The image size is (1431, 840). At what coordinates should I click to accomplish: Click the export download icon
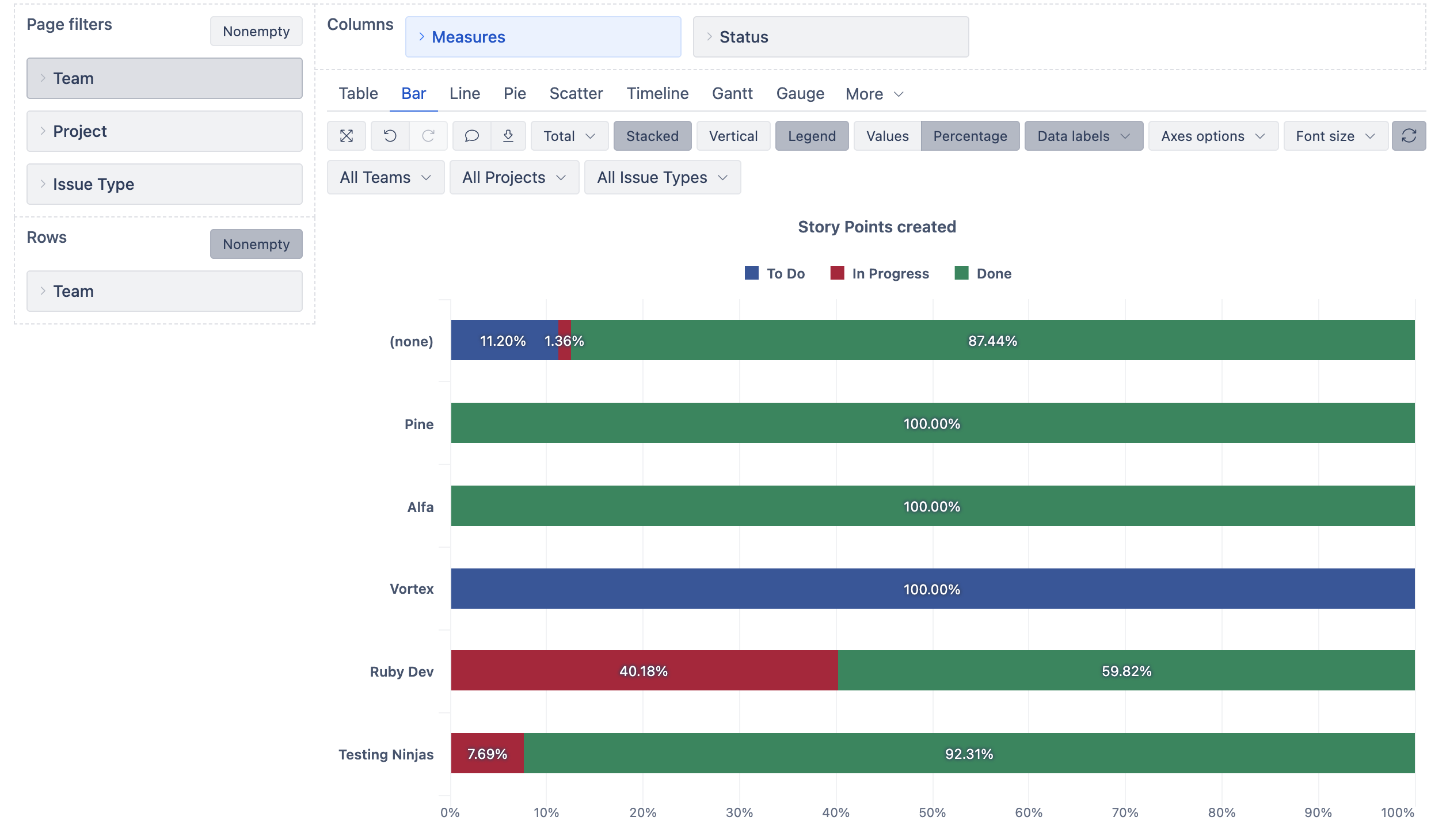pos(508,136)
